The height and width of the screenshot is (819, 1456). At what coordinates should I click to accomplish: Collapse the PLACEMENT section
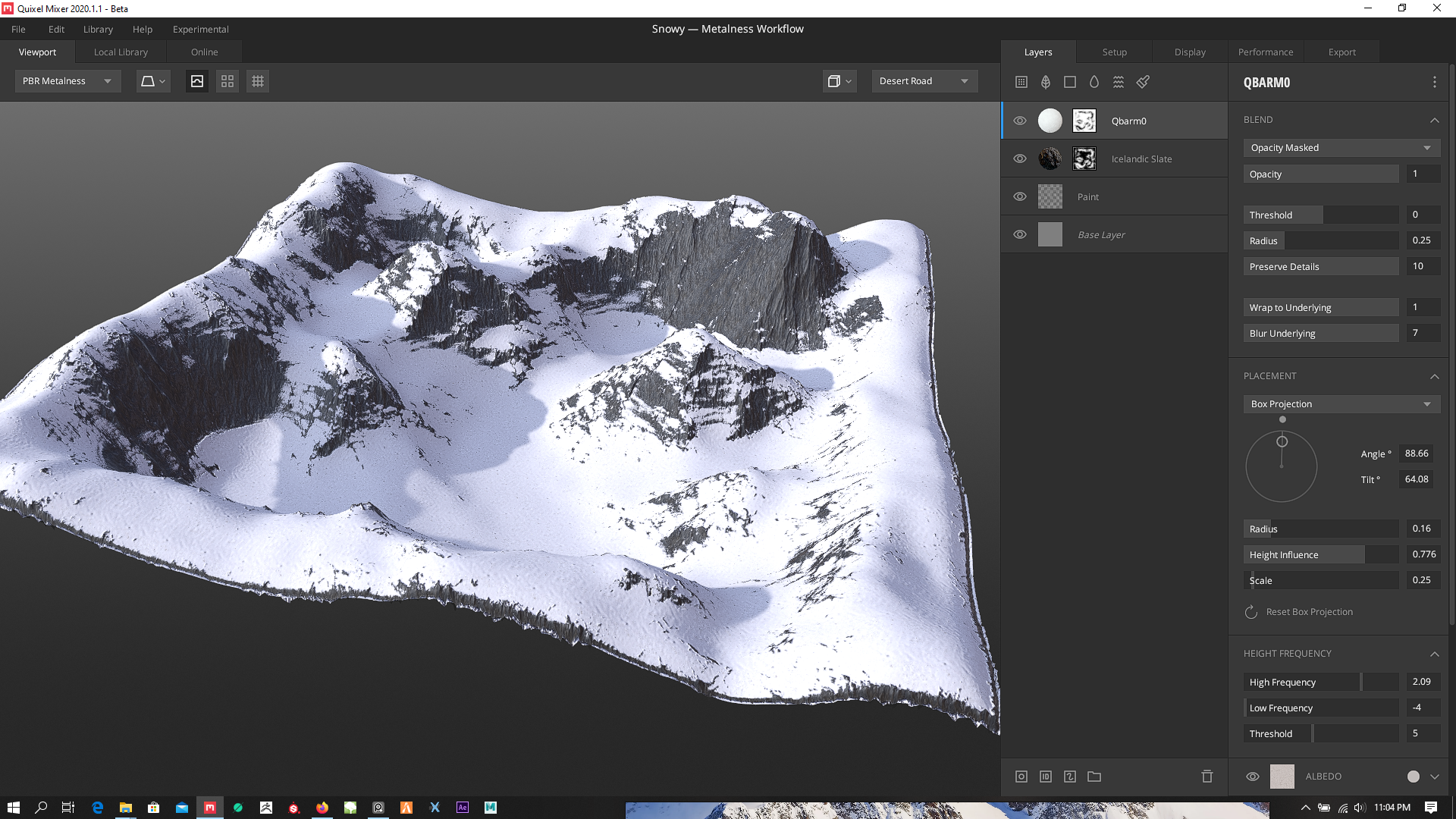[x=1434, y=376]
